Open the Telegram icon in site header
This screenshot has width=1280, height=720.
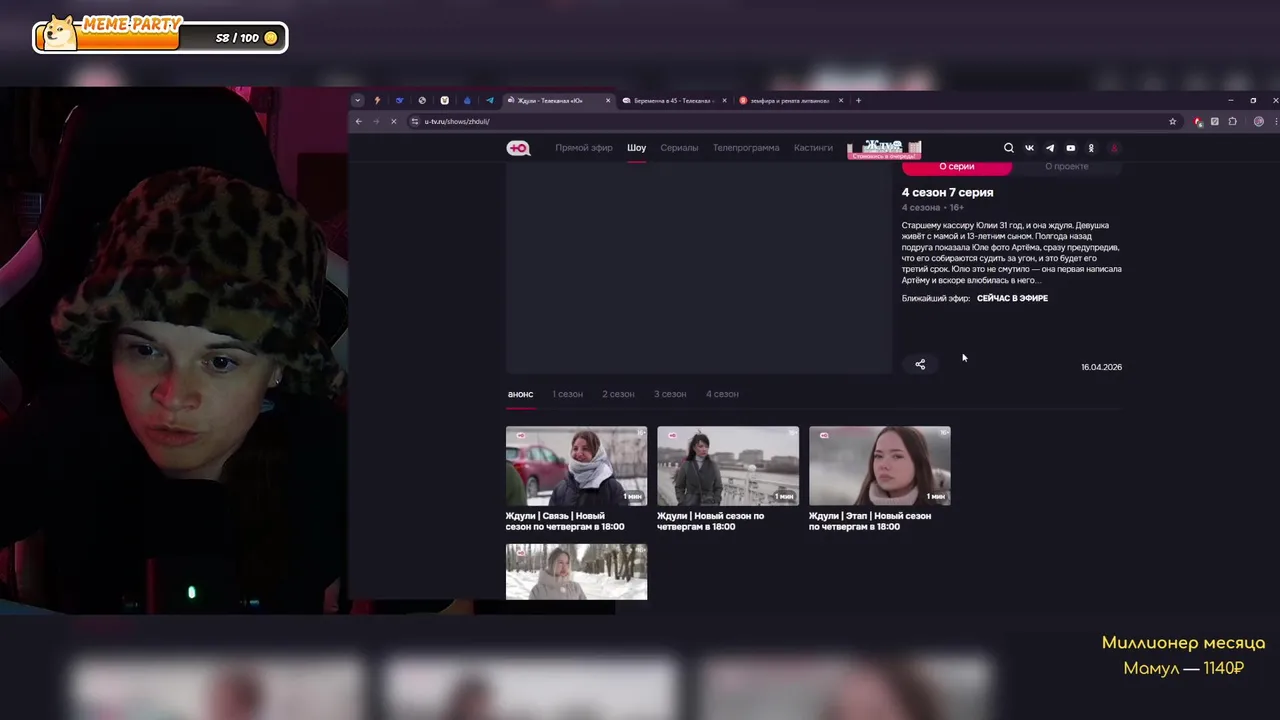(1050, 148)
